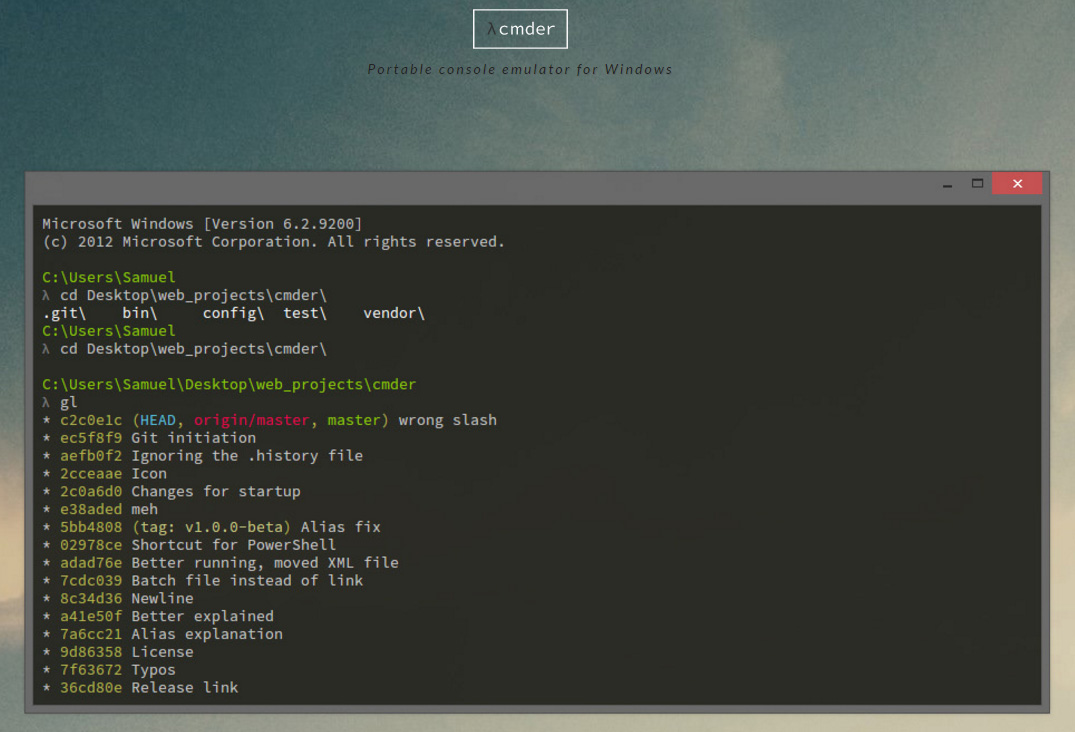Screen dimensions: 1075x732
Task: Click commit hash 5bb4808
Action: point(91,527)
